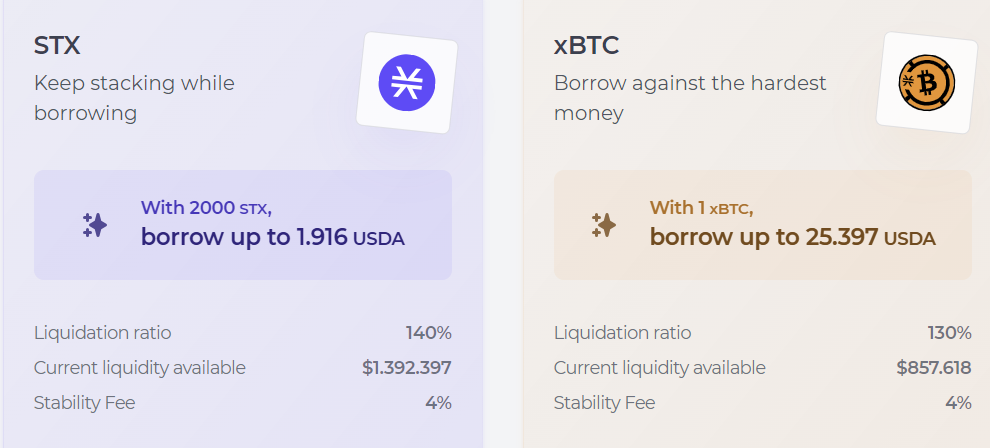This screenshot has height=448, width=990.
Task: Click the purple STX token logo
Action: pos(407,82)
